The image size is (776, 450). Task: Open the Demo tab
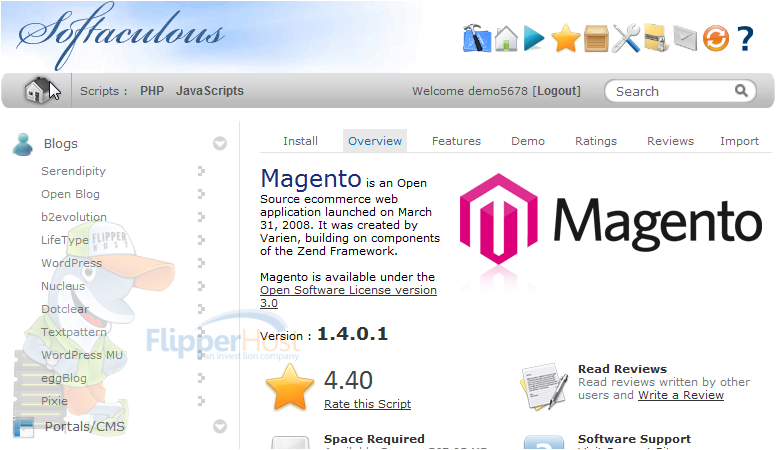[528, 141]
